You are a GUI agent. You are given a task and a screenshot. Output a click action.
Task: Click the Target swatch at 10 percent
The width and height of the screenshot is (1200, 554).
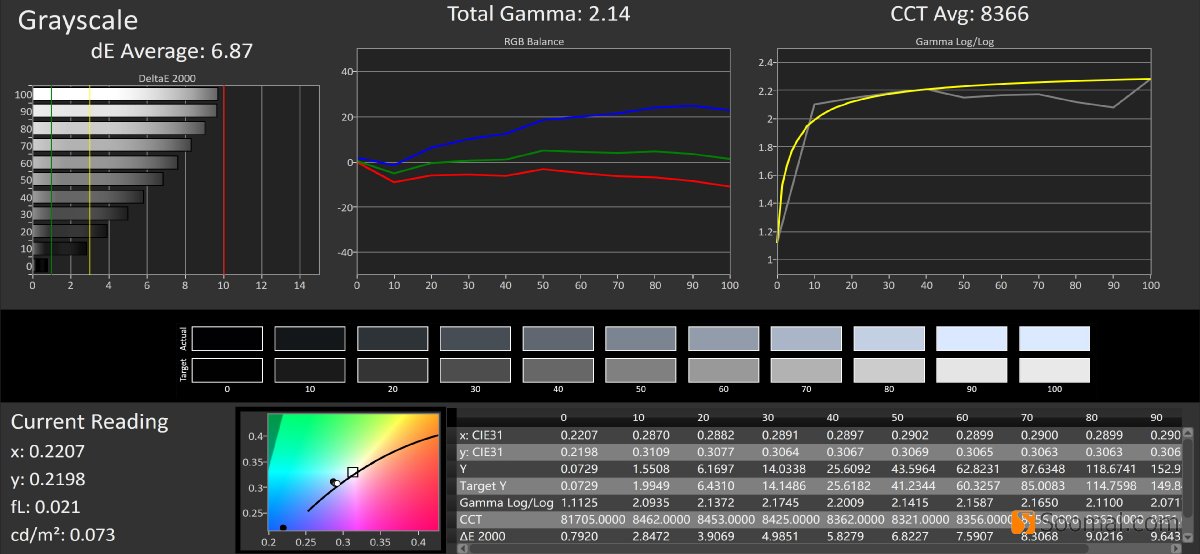pos(310,370)
